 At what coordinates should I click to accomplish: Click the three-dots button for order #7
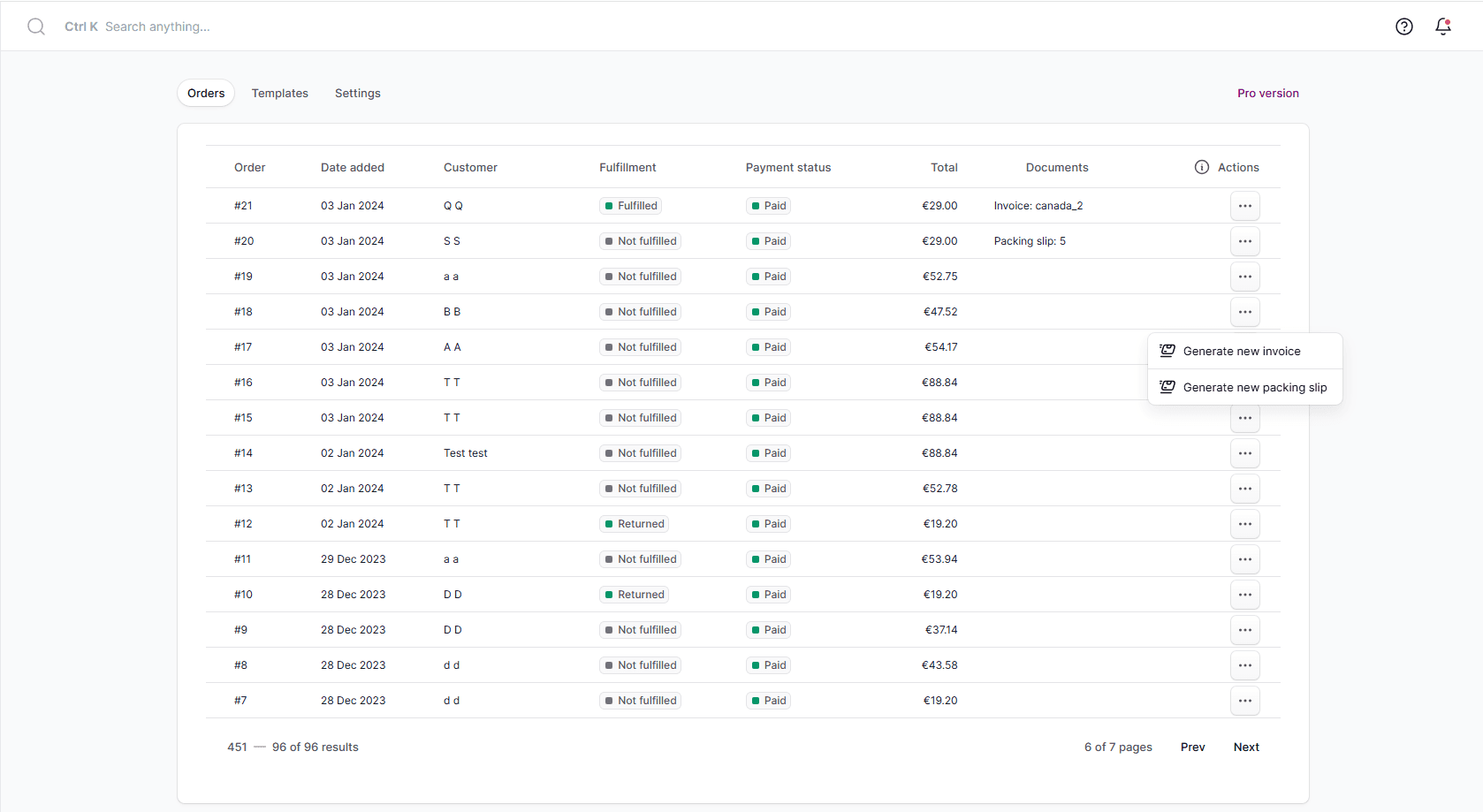coord(1244,701)
